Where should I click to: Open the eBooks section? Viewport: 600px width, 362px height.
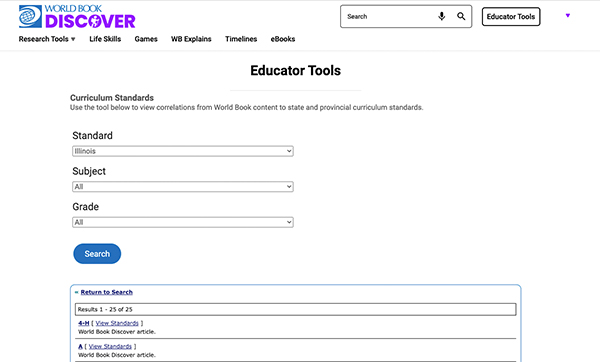click(283, 39)
